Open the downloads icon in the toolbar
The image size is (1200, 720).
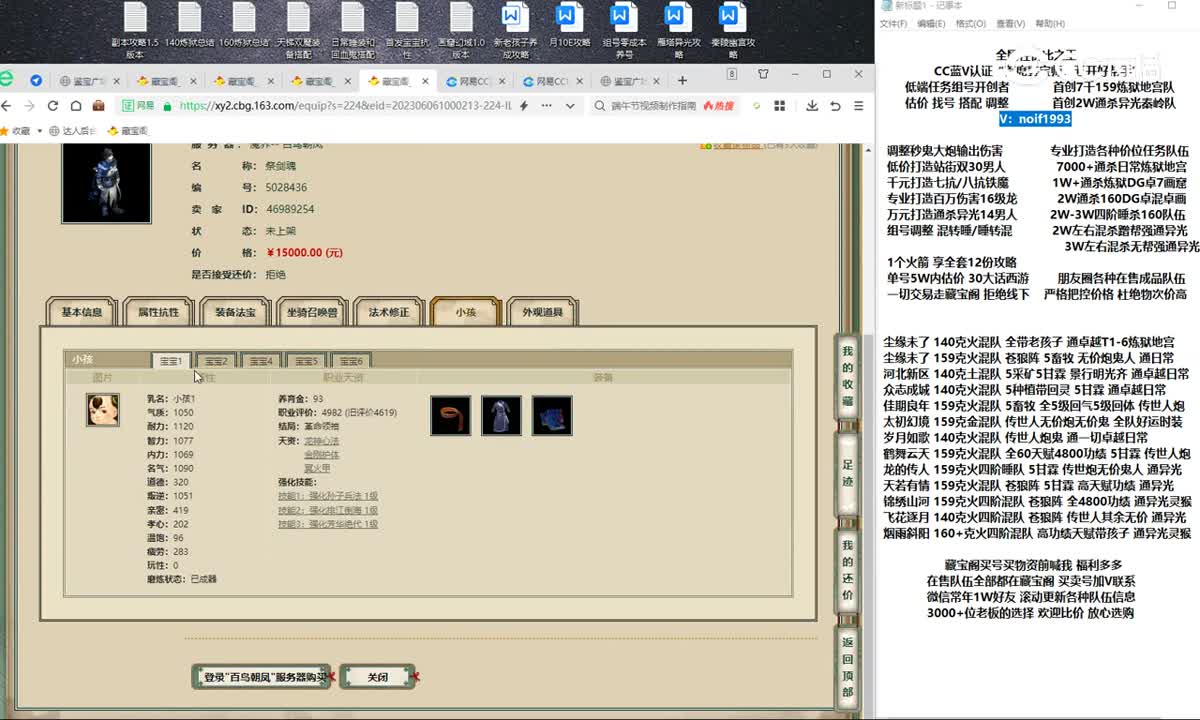[x=812, y=105]
